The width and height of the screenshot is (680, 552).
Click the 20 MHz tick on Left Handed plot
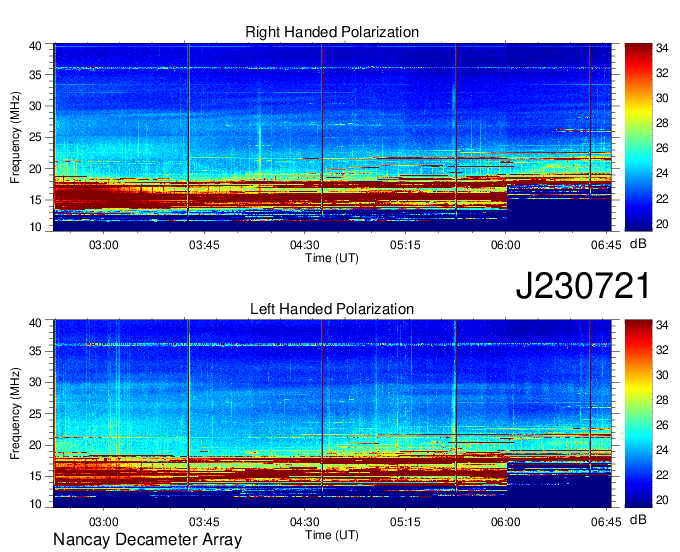35,445
